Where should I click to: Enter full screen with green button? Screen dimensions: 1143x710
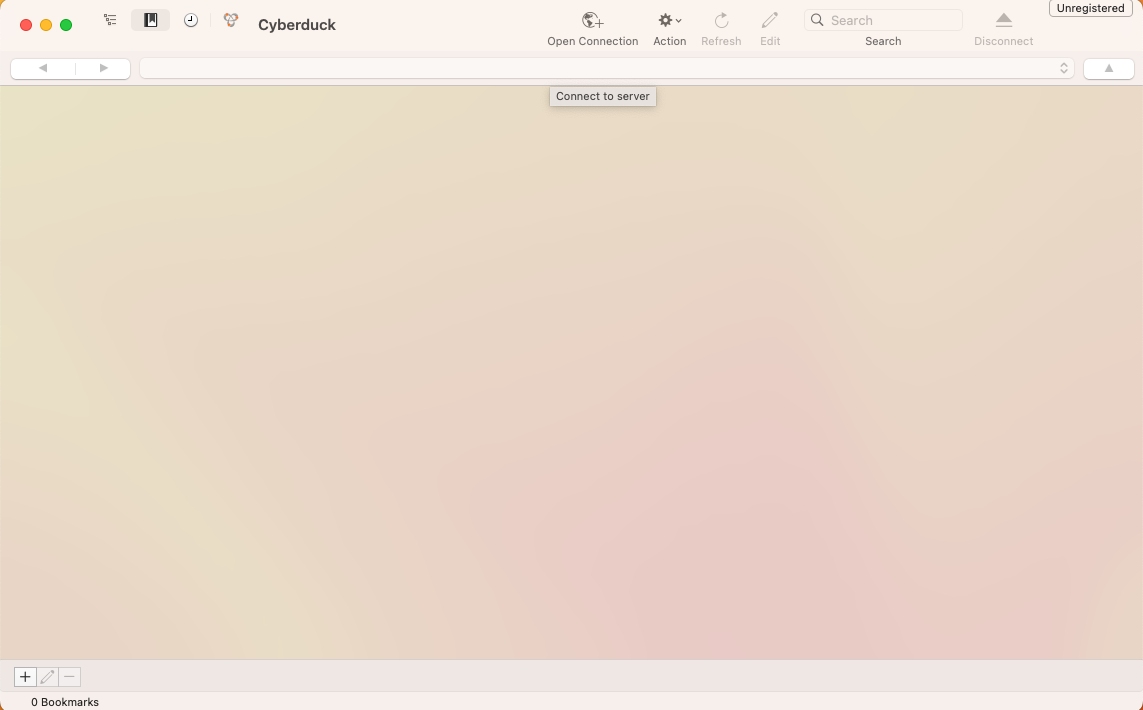tap(66, 25)
